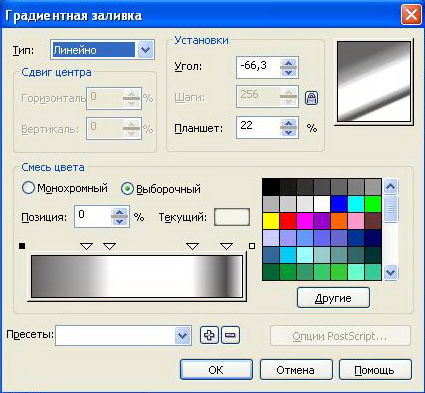
Task: Click the Планшет value field
Action: pyautogui.click(x=258, y=127)
